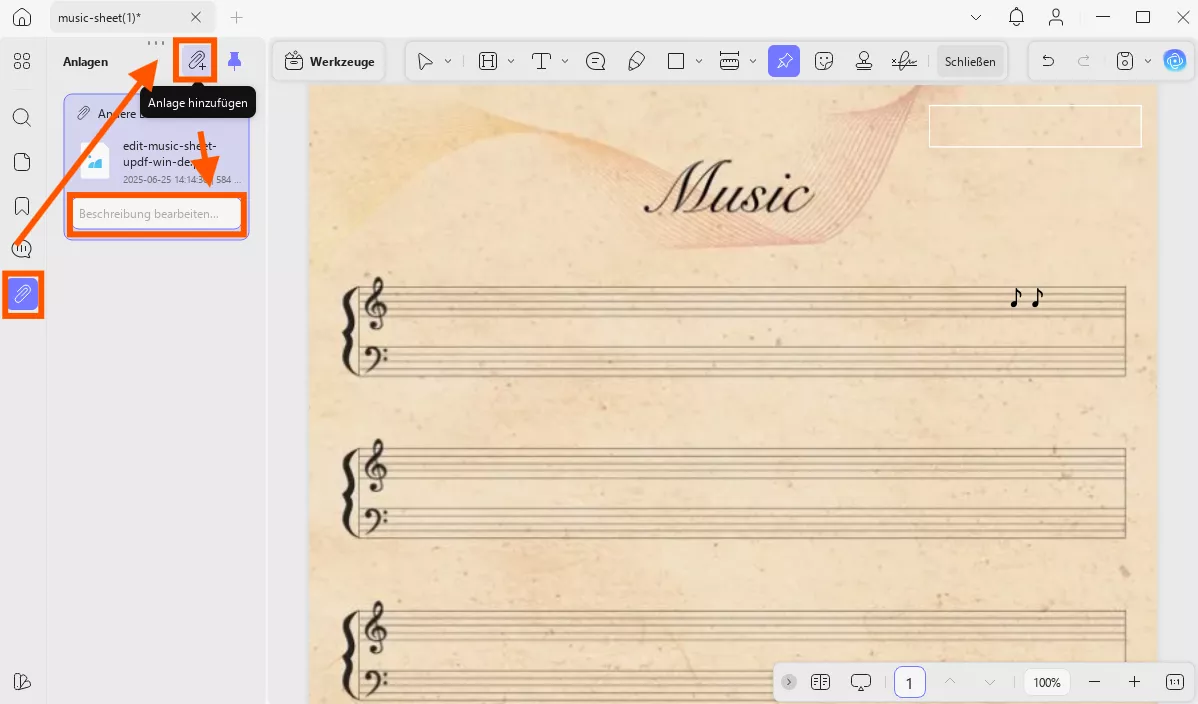This screenshot has width=1198, height=704.
Task: Select the empty white-outlined box on the page
Action: coord(1035,126)
